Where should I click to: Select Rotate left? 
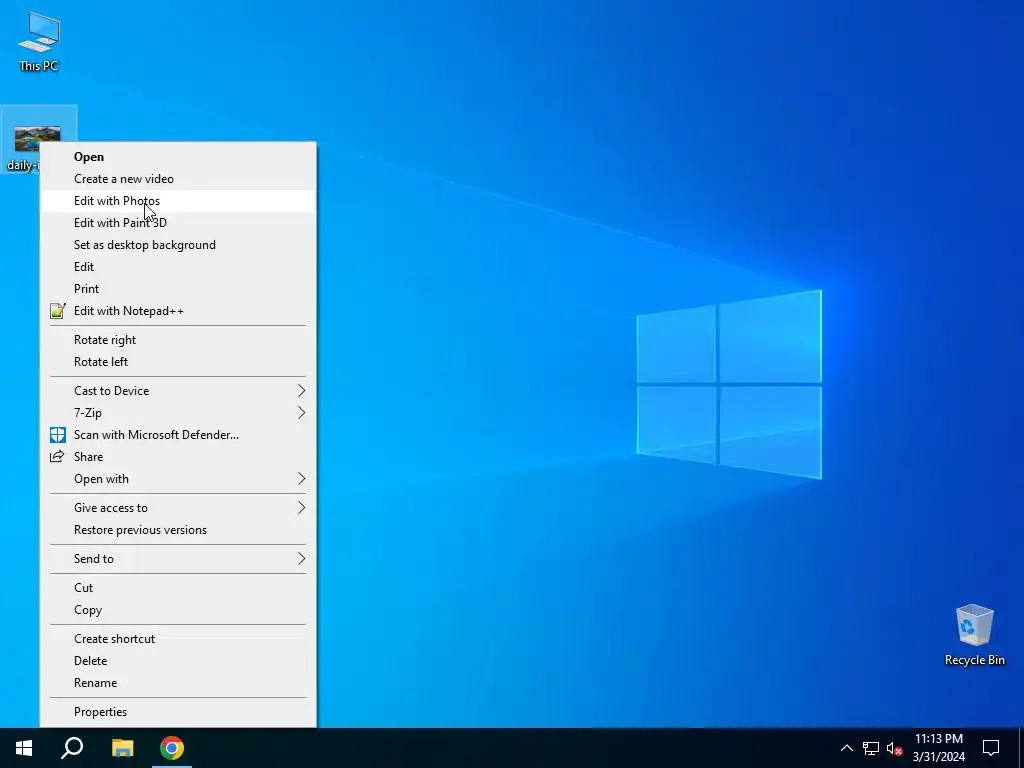pyautogui.click(x=178, y=362)
